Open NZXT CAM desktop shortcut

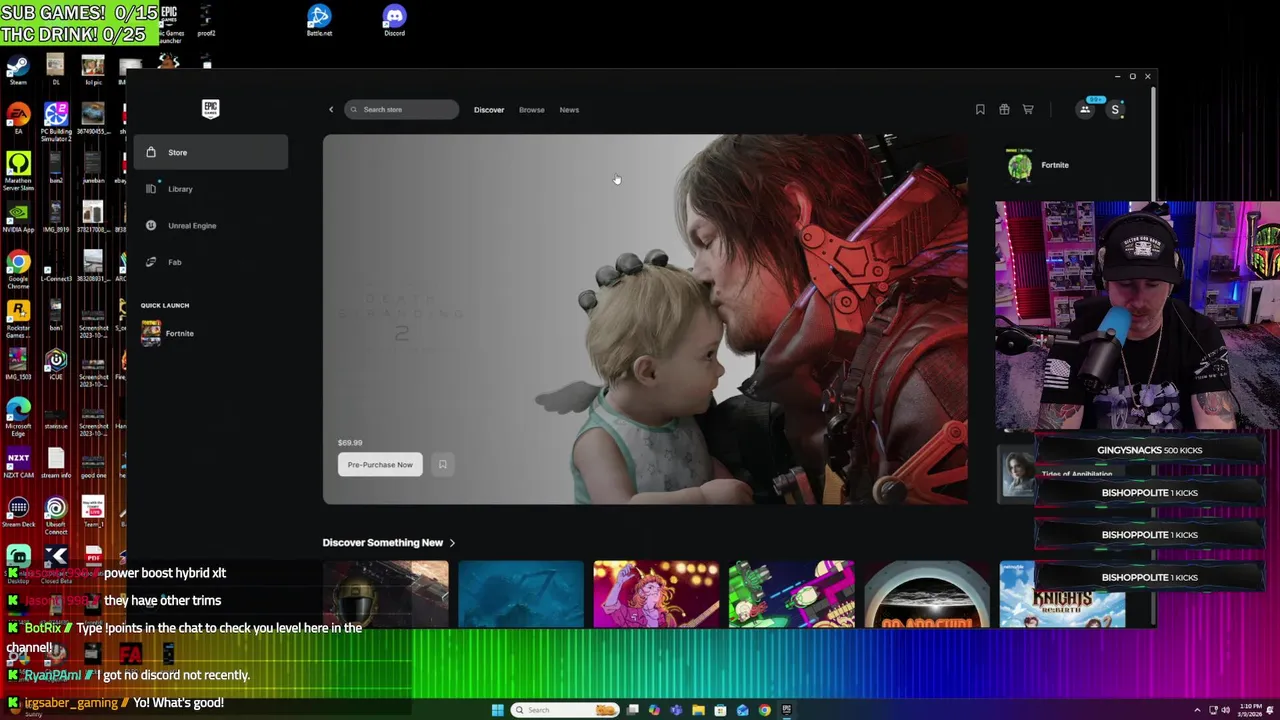point(18,463)
